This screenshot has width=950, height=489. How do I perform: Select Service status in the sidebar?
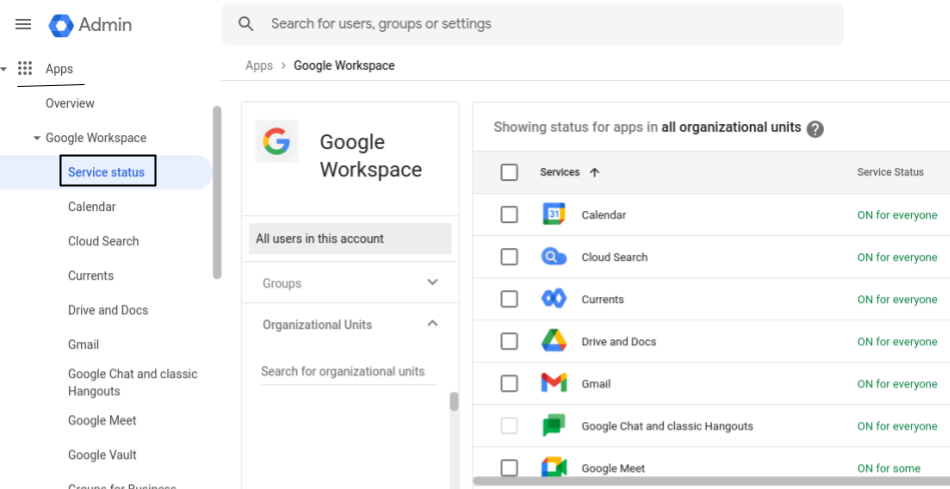(108, 171)
